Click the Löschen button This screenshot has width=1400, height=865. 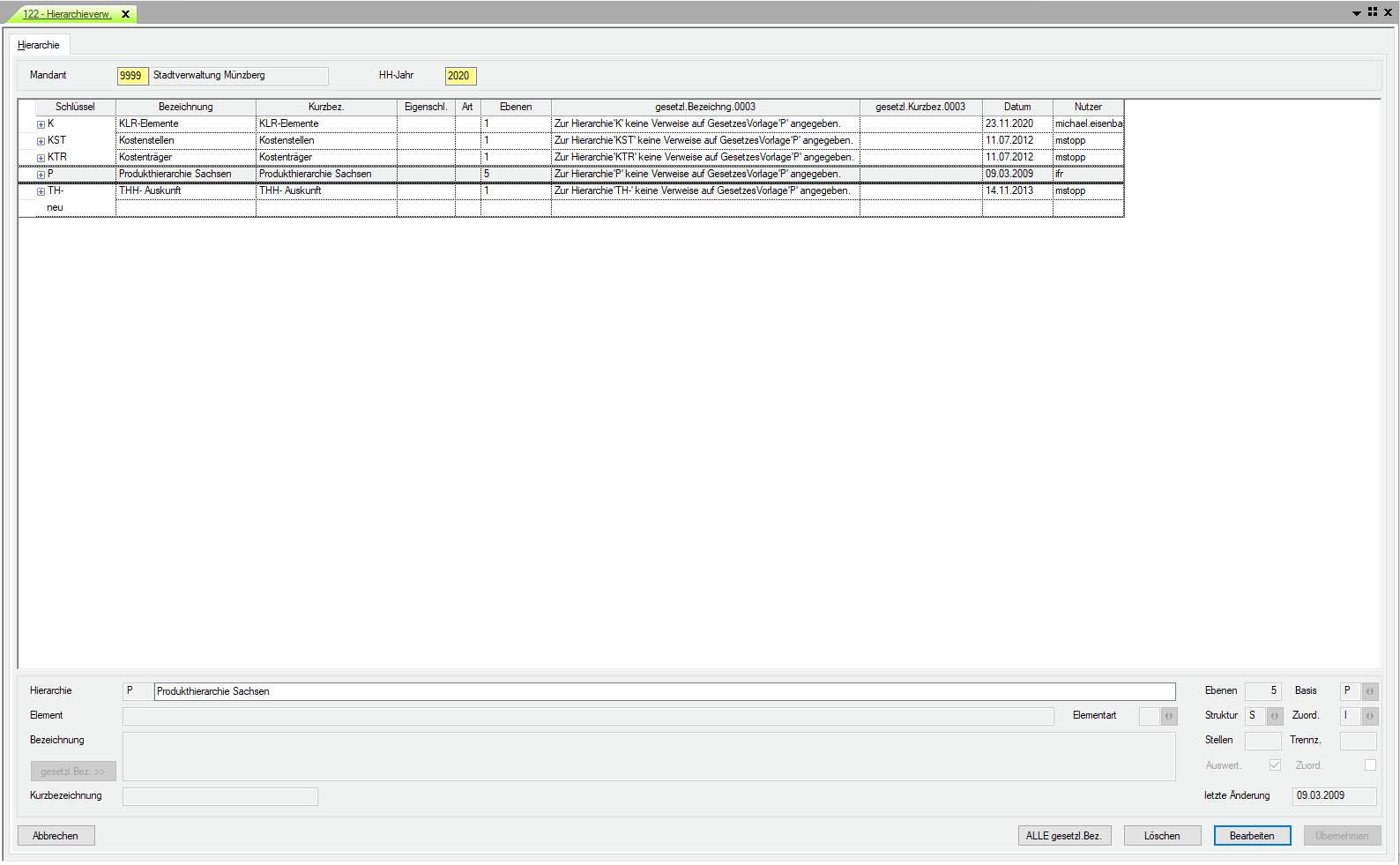point(1162,836)
